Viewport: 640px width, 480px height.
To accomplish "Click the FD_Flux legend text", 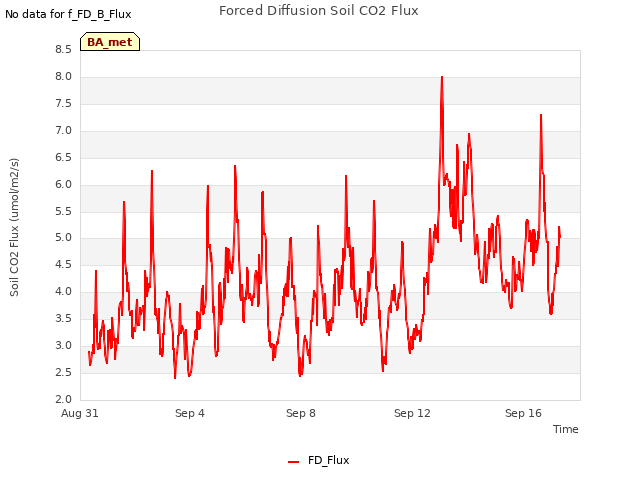I will pyautogui.click(x=329, y=460).
